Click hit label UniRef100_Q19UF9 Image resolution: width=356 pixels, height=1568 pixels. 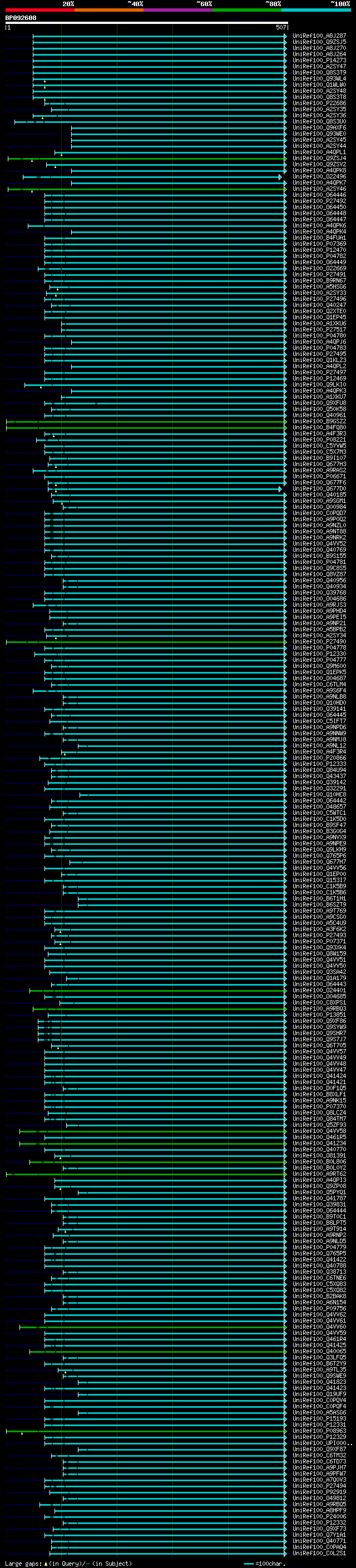point(319,1394)
